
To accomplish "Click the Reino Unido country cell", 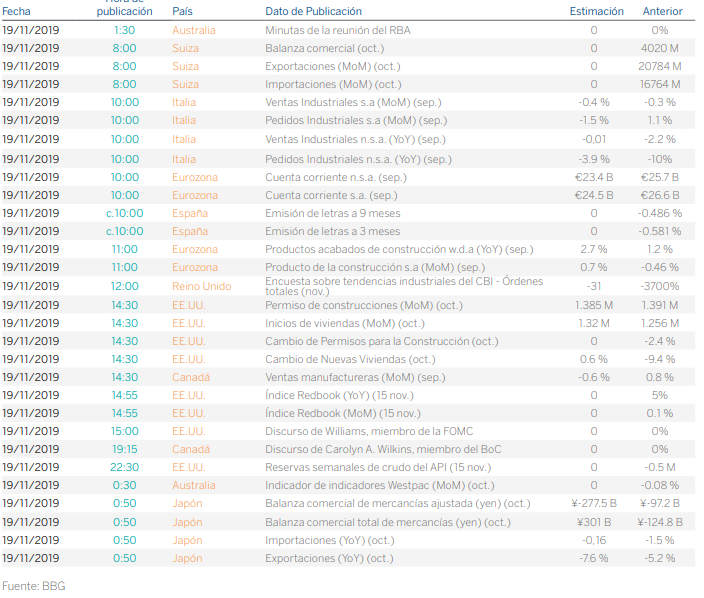I will tap(201, 286).
